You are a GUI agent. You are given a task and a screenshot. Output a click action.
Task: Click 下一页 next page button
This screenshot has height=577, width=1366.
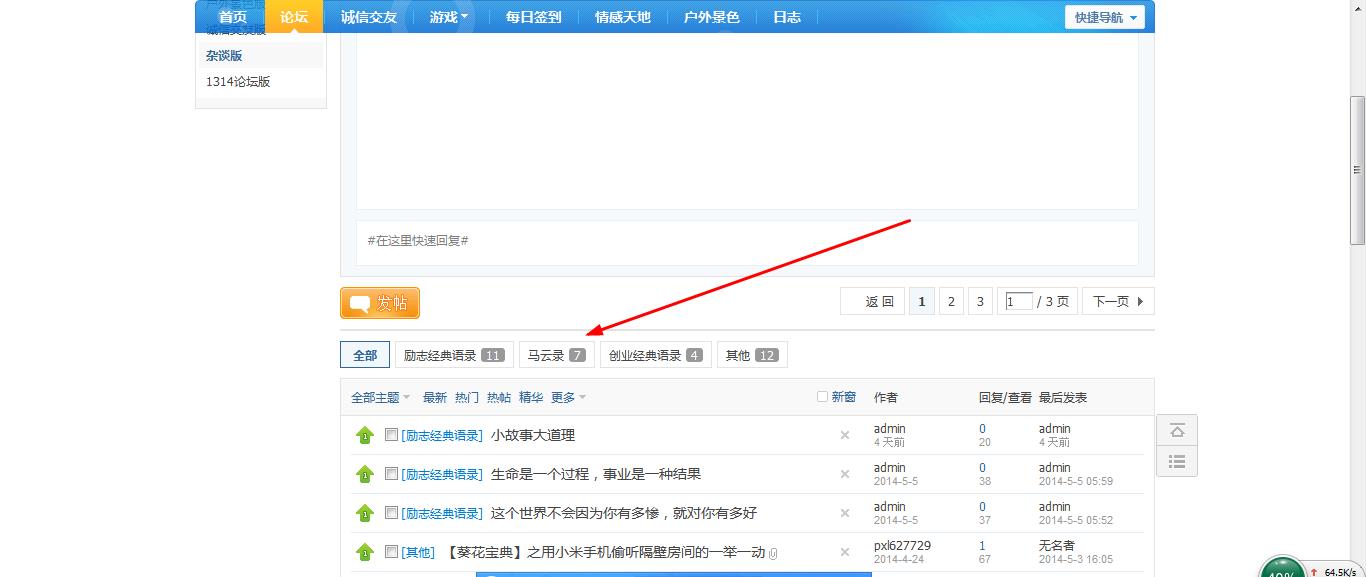pos(1118,301)
